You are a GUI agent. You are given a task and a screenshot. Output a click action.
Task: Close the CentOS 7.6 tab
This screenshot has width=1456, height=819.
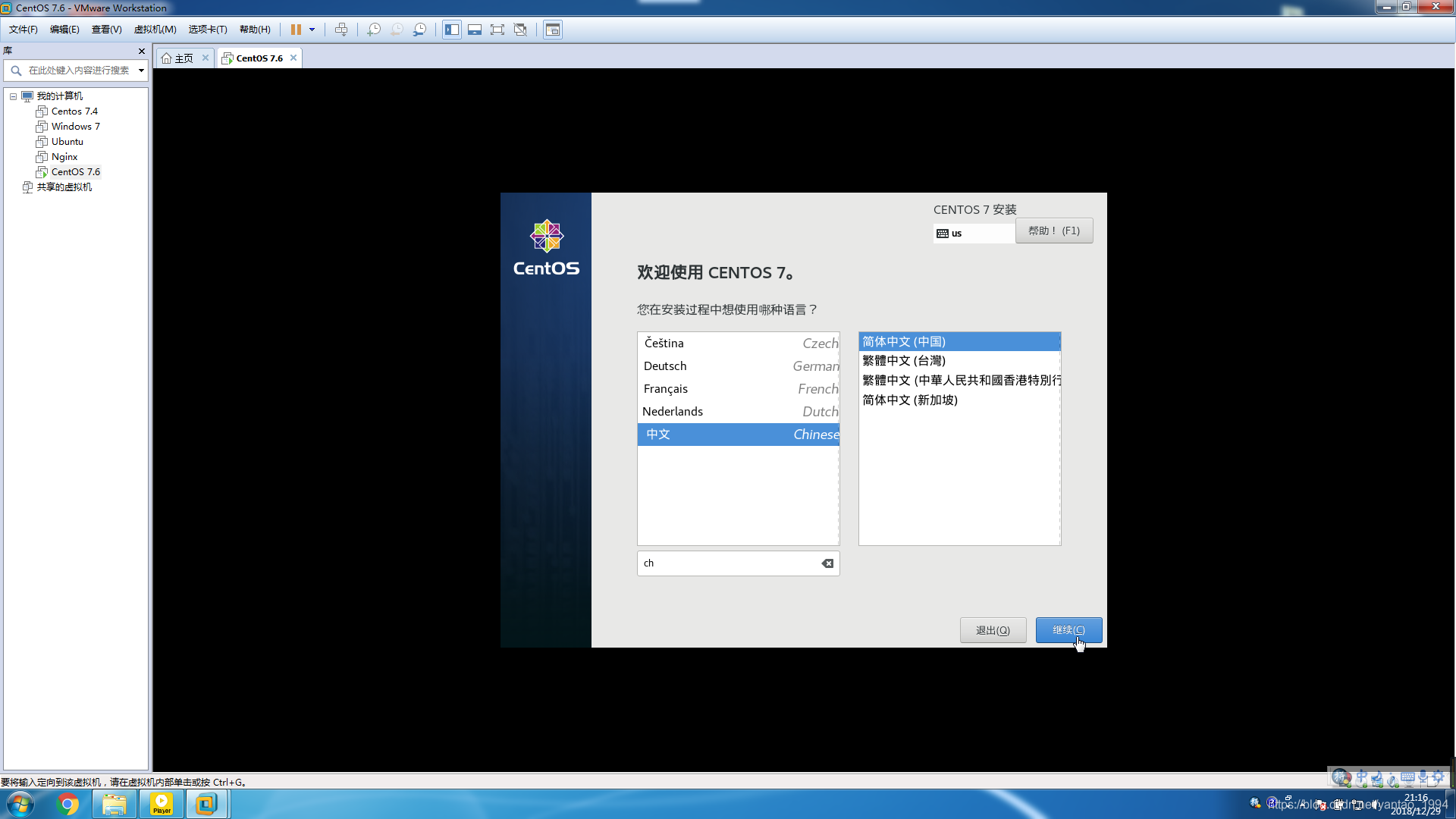(x=293, y=58)
